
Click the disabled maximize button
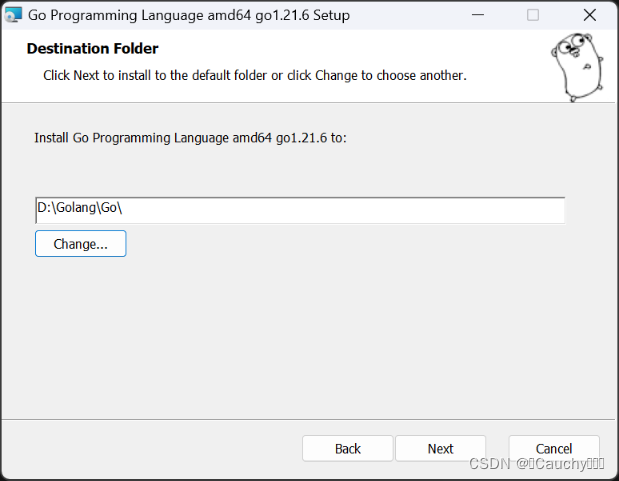point(533,15)
